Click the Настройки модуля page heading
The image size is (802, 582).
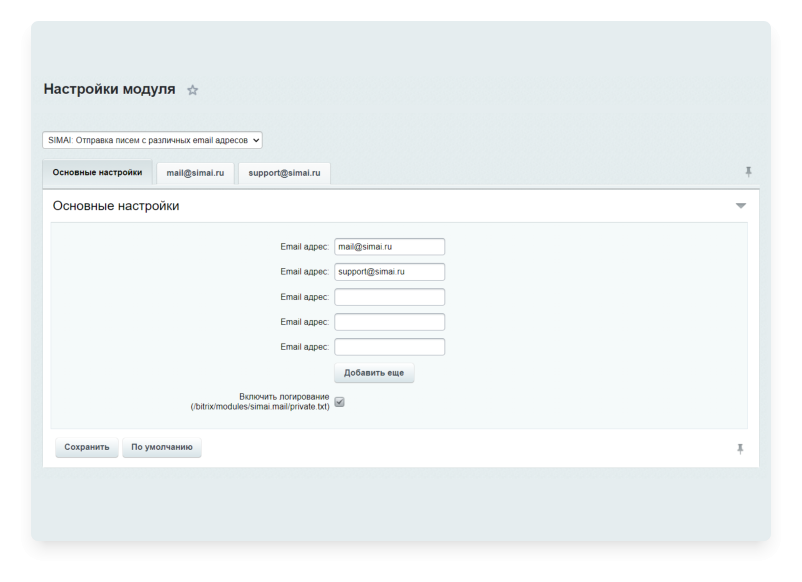point(109,89)
